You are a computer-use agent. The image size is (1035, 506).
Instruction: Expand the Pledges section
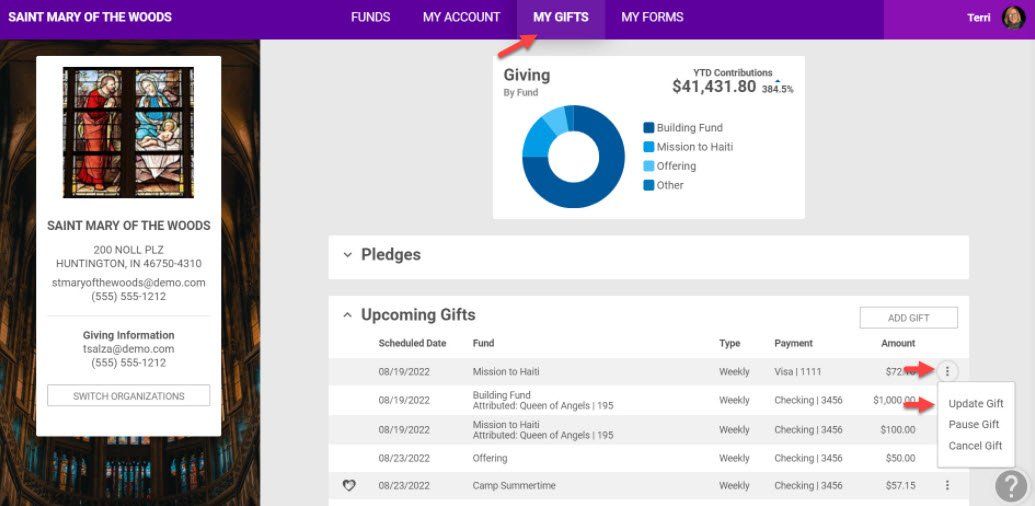pyautogui.click(x=348, y=255)
